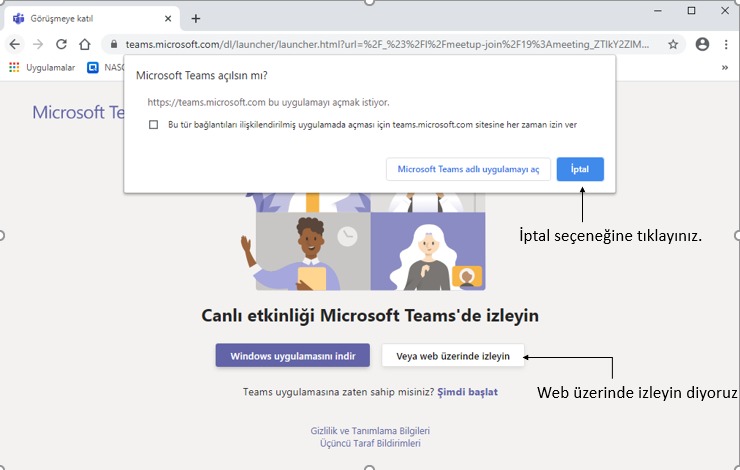Bookmark this page with the star icon
Image resolution: width=740 pixels, height=470 pixels.
[673, 44]
